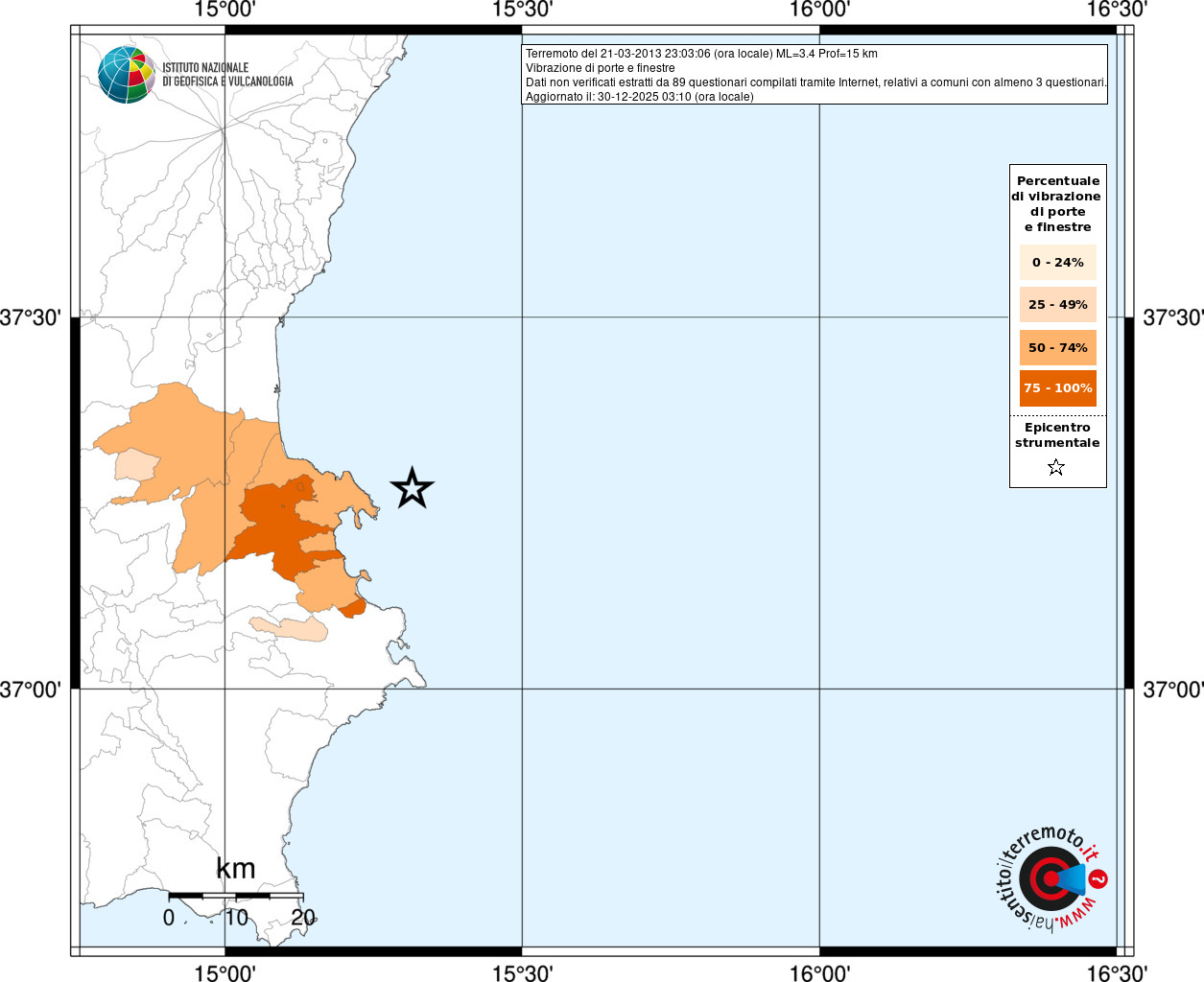Click the 'Terremoto del 21-03-2013' header line
This screenshot has width=1204, height=982.
(x=701, y=54)
